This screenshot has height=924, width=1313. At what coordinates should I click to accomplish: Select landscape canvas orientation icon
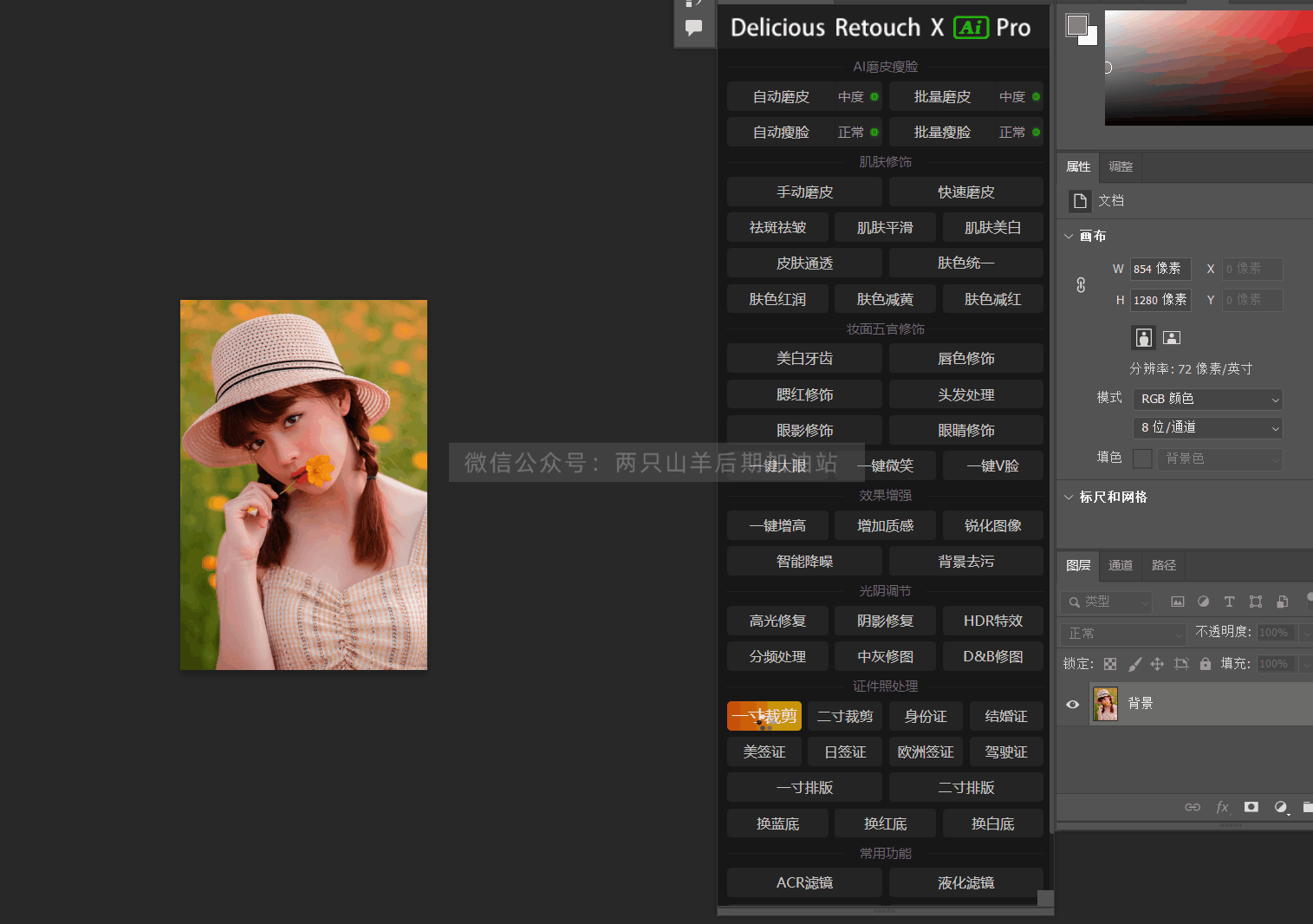1172,338
